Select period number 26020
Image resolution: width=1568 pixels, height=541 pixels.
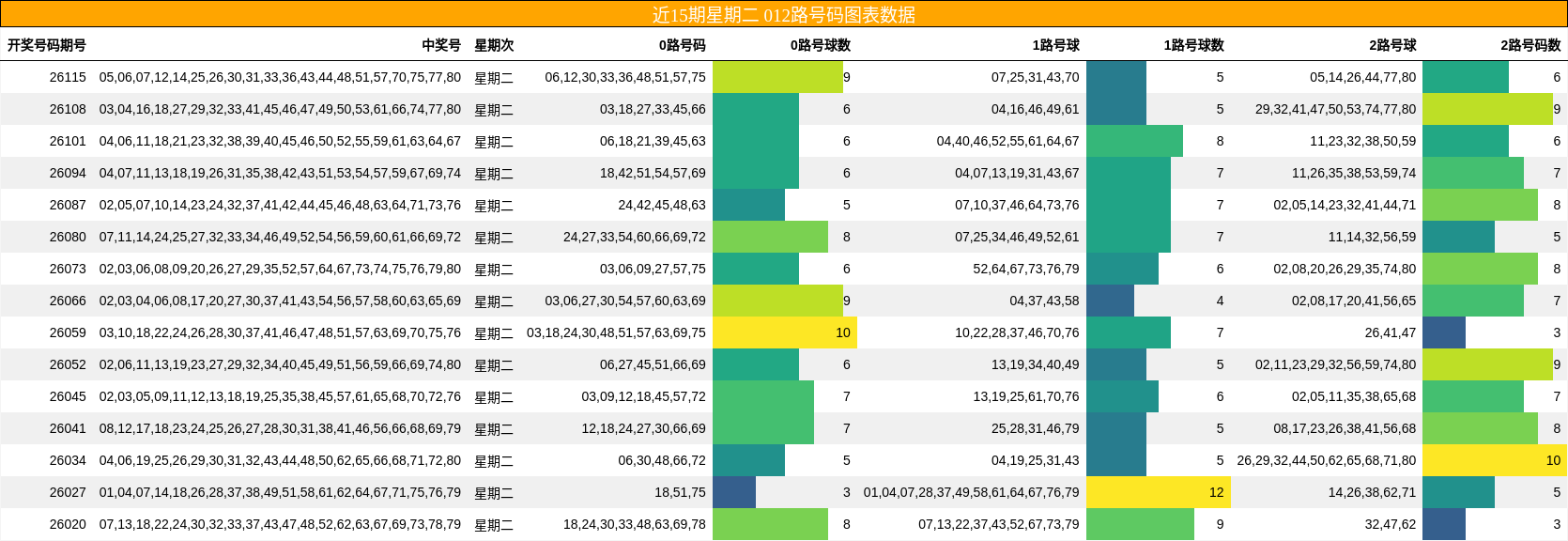(68, 524)
